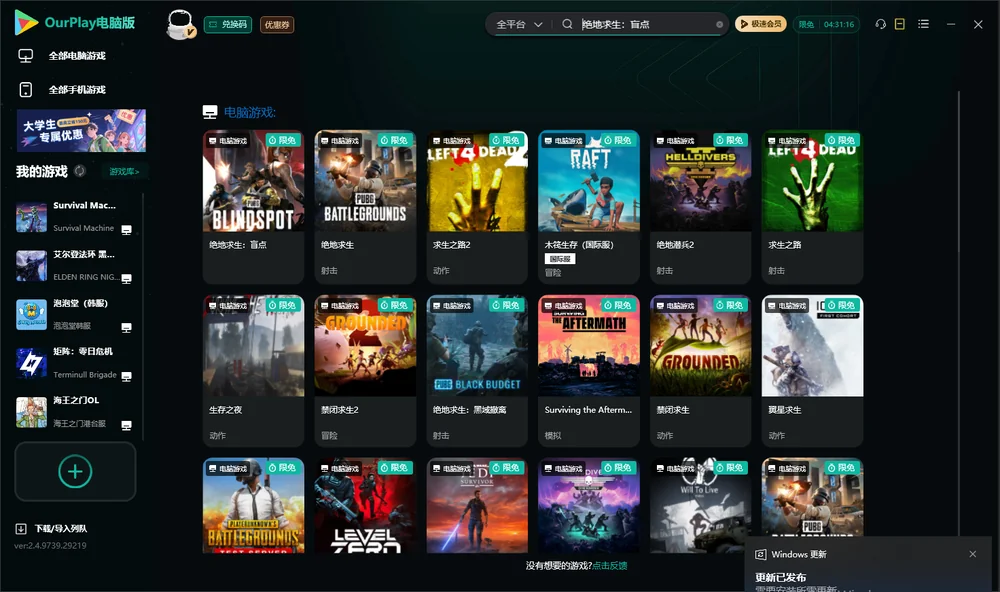1000x592 pixels.
Task: Open the list menu icon in the title bar
Action: [x=923, y=24]
